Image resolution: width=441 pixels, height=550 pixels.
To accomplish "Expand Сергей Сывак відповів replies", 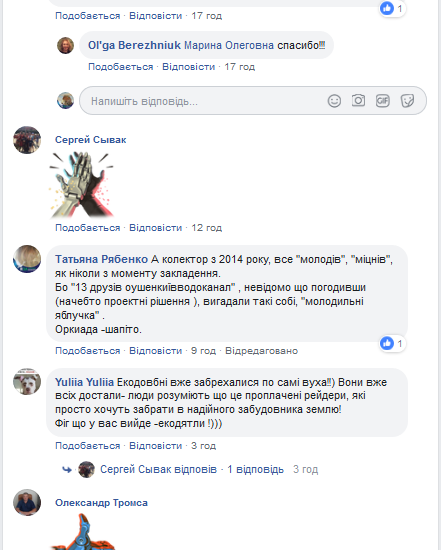I will coord(158,469).
